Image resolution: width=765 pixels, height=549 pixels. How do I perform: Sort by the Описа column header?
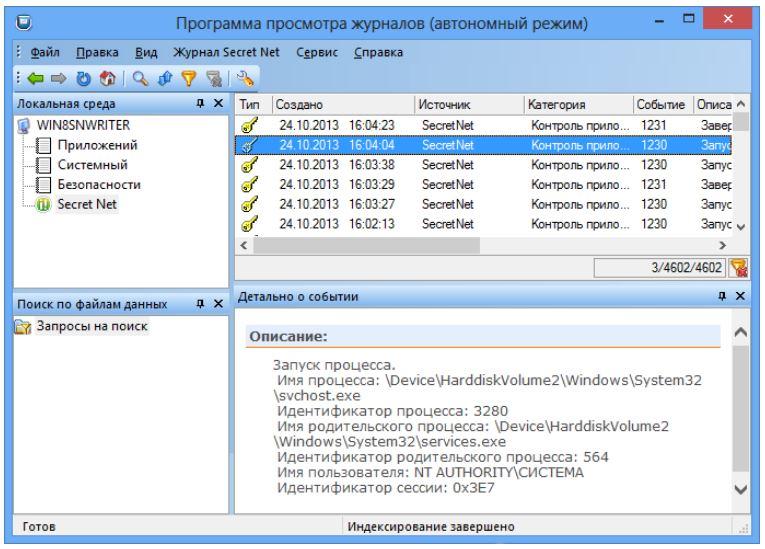(713, 104)
